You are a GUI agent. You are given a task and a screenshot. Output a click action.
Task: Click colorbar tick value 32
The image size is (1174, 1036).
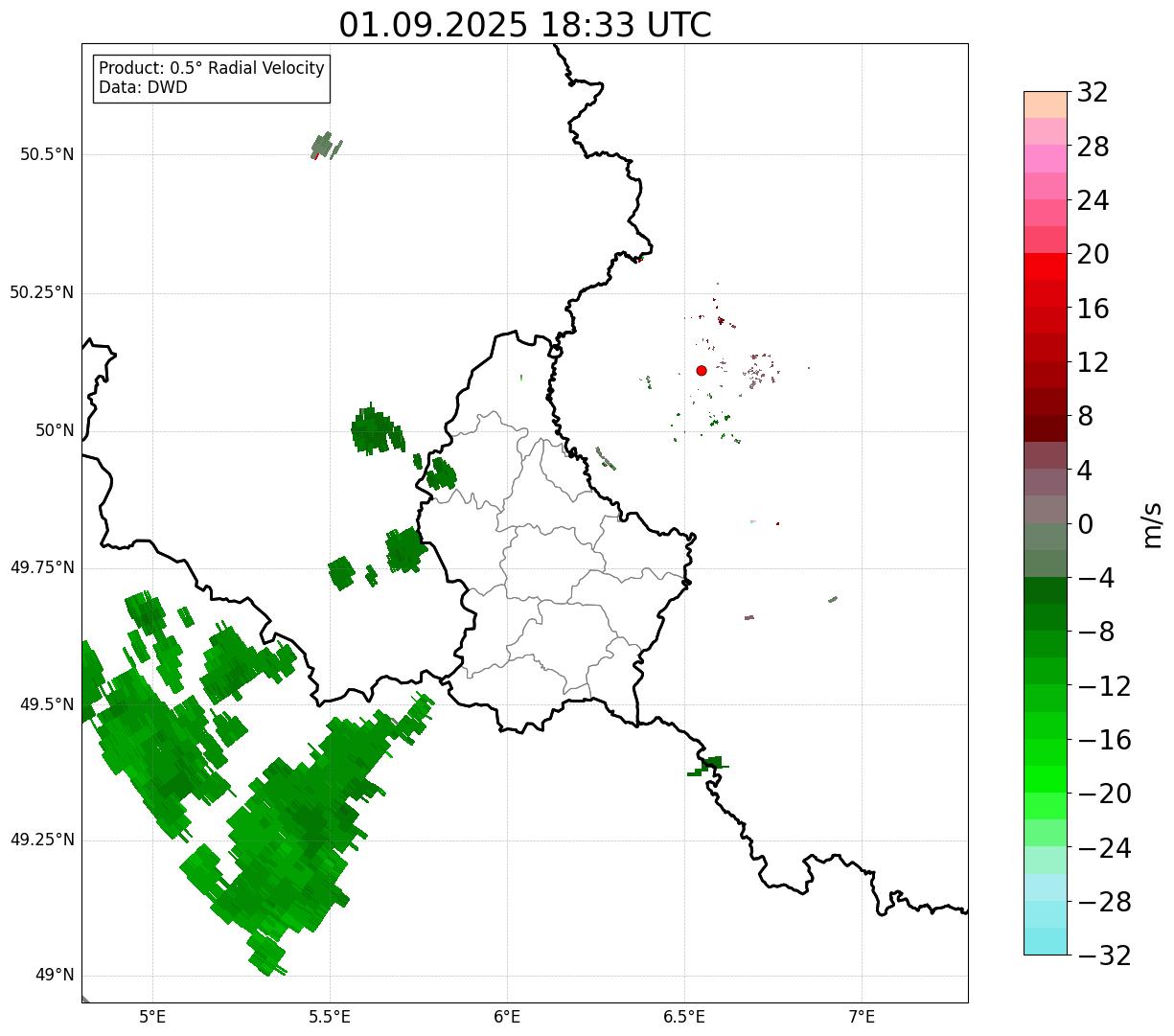[1093, 93]
